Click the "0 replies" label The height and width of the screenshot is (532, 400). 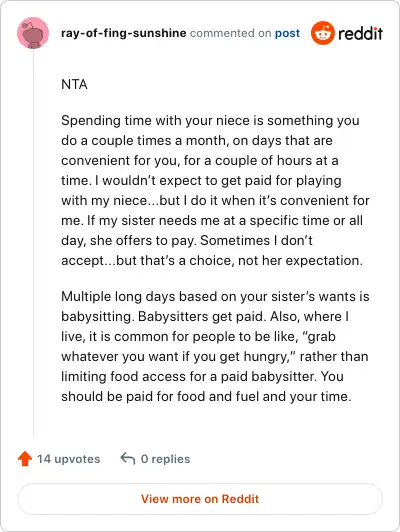(166, 459)
